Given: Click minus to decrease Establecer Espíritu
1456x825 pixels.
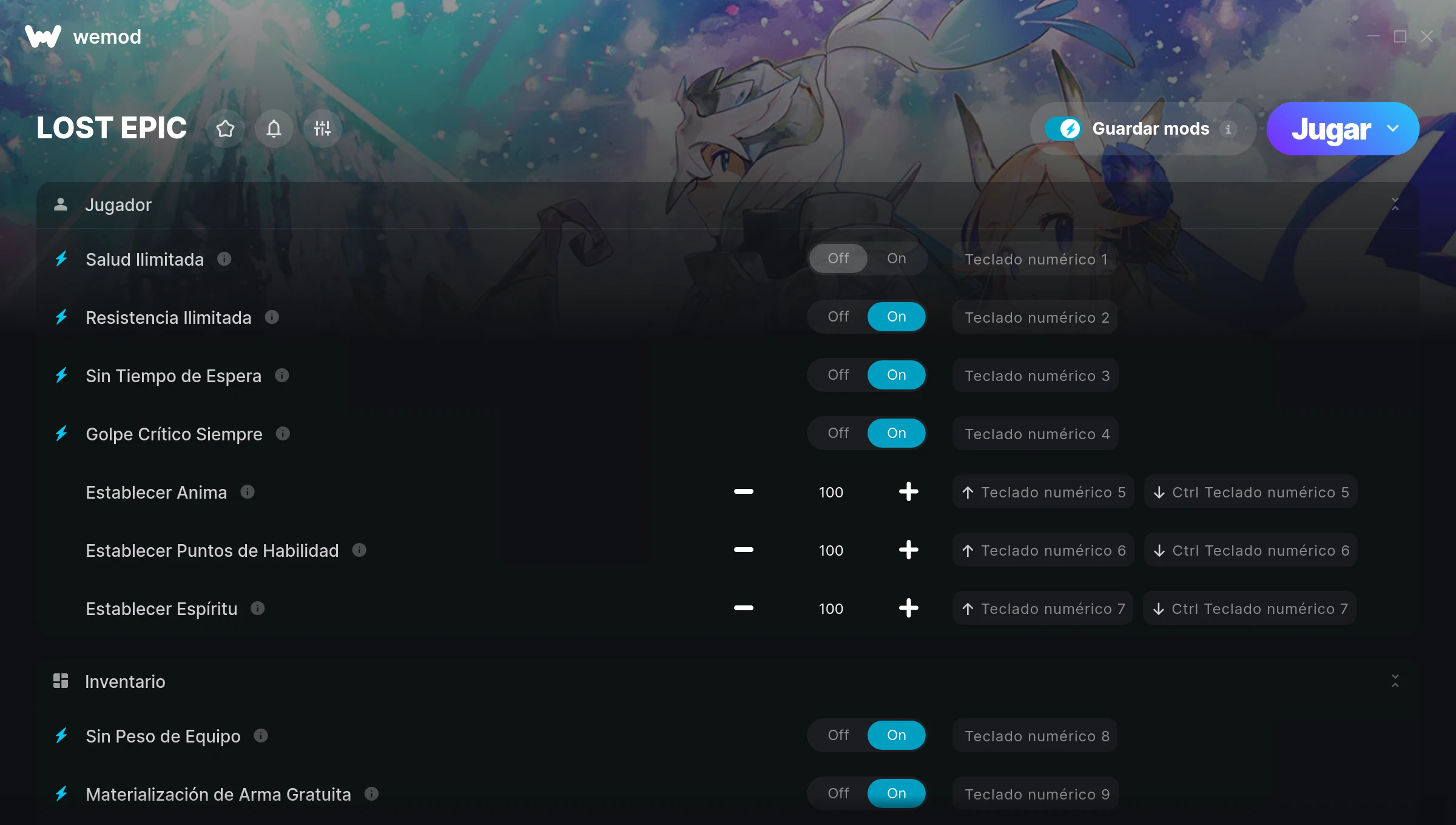Looking at the screenshot, I should click(x=744, y=608).
